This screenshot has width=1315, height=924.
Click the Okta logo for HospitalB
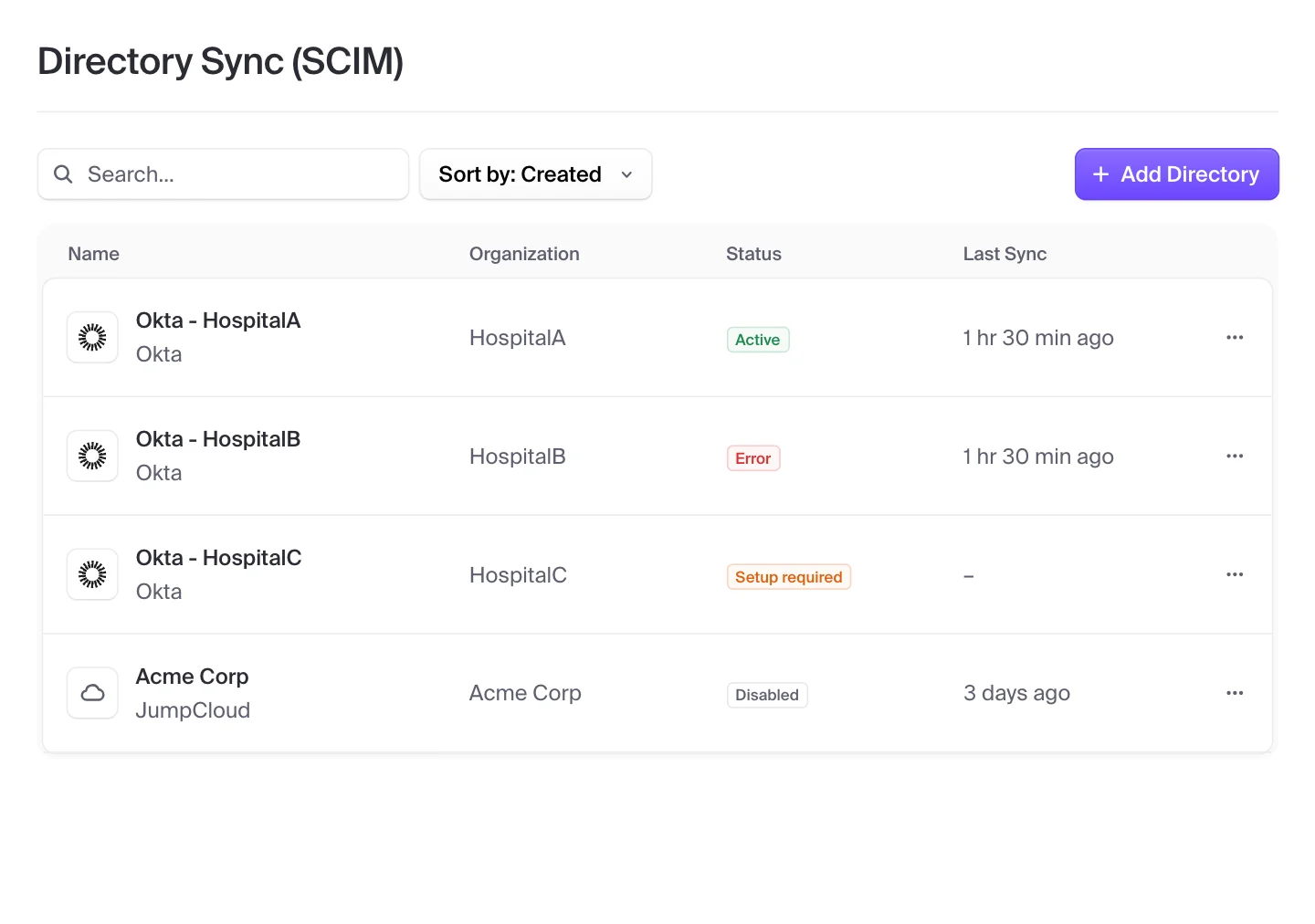click(x=92, y=457)
